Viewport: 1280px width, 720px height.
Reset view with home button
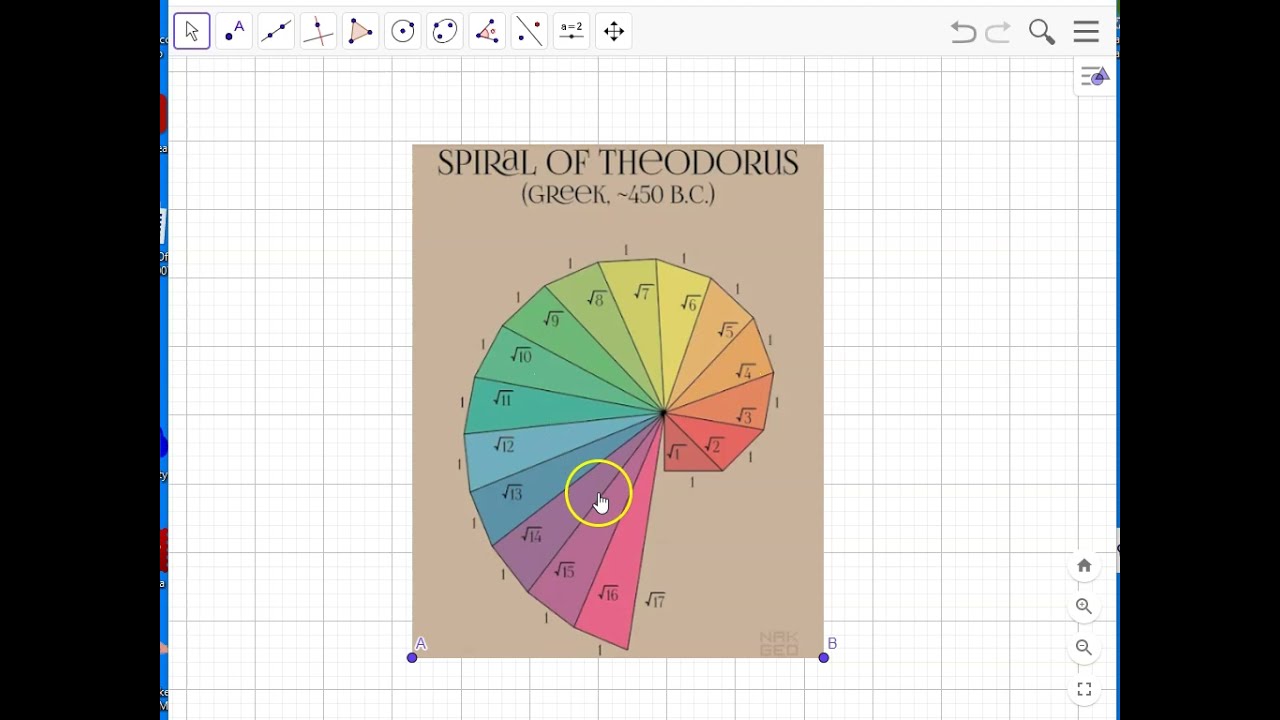1084,566
